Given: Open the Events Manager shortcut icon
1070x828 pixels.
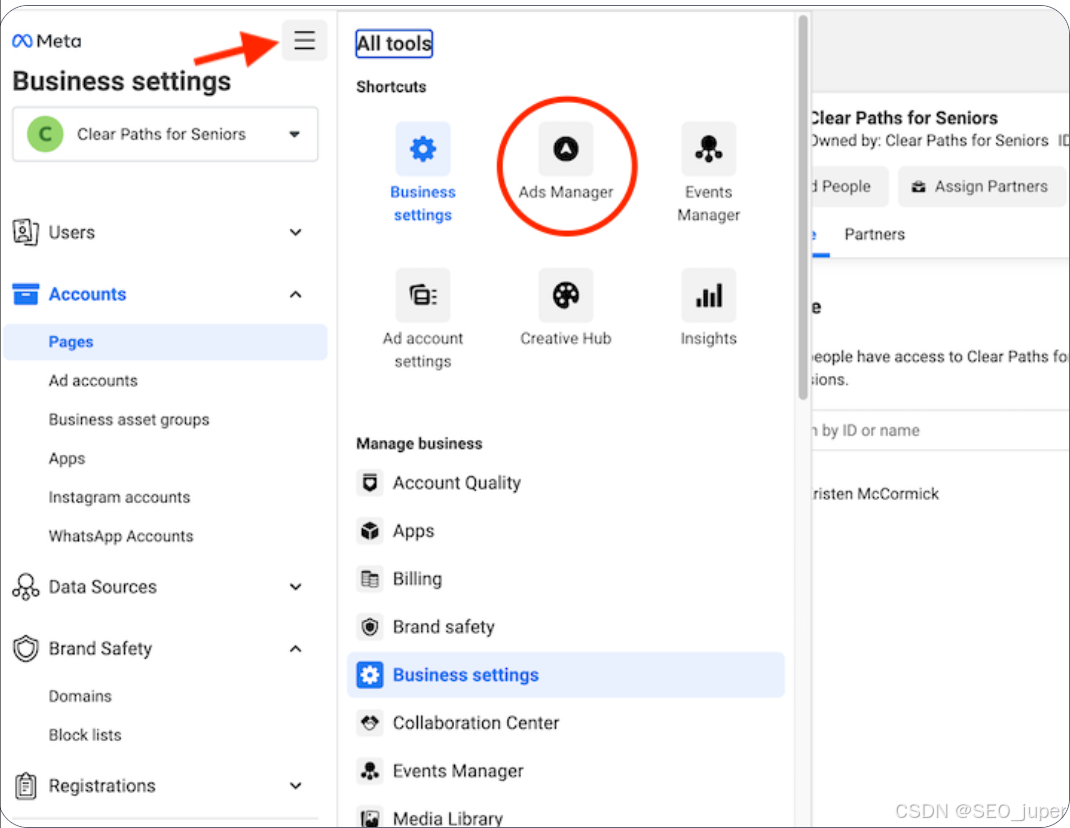Looking at the screenshot, I should [708, 150].
